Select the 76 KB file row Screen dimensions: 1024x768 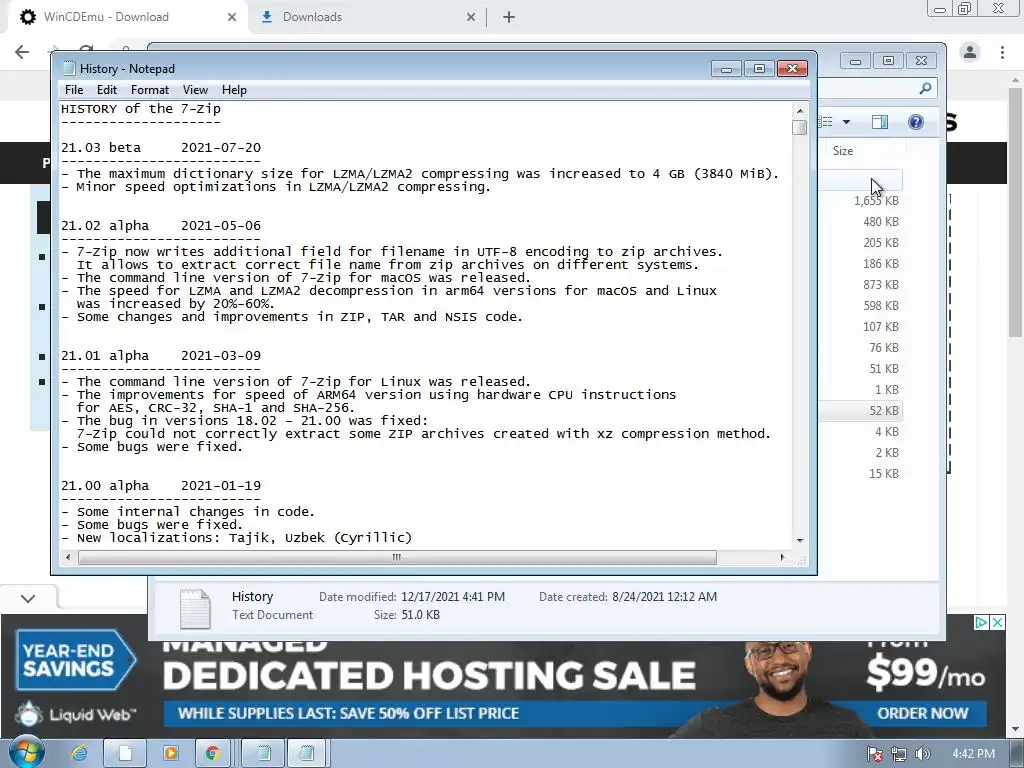[x=861, y=348]
